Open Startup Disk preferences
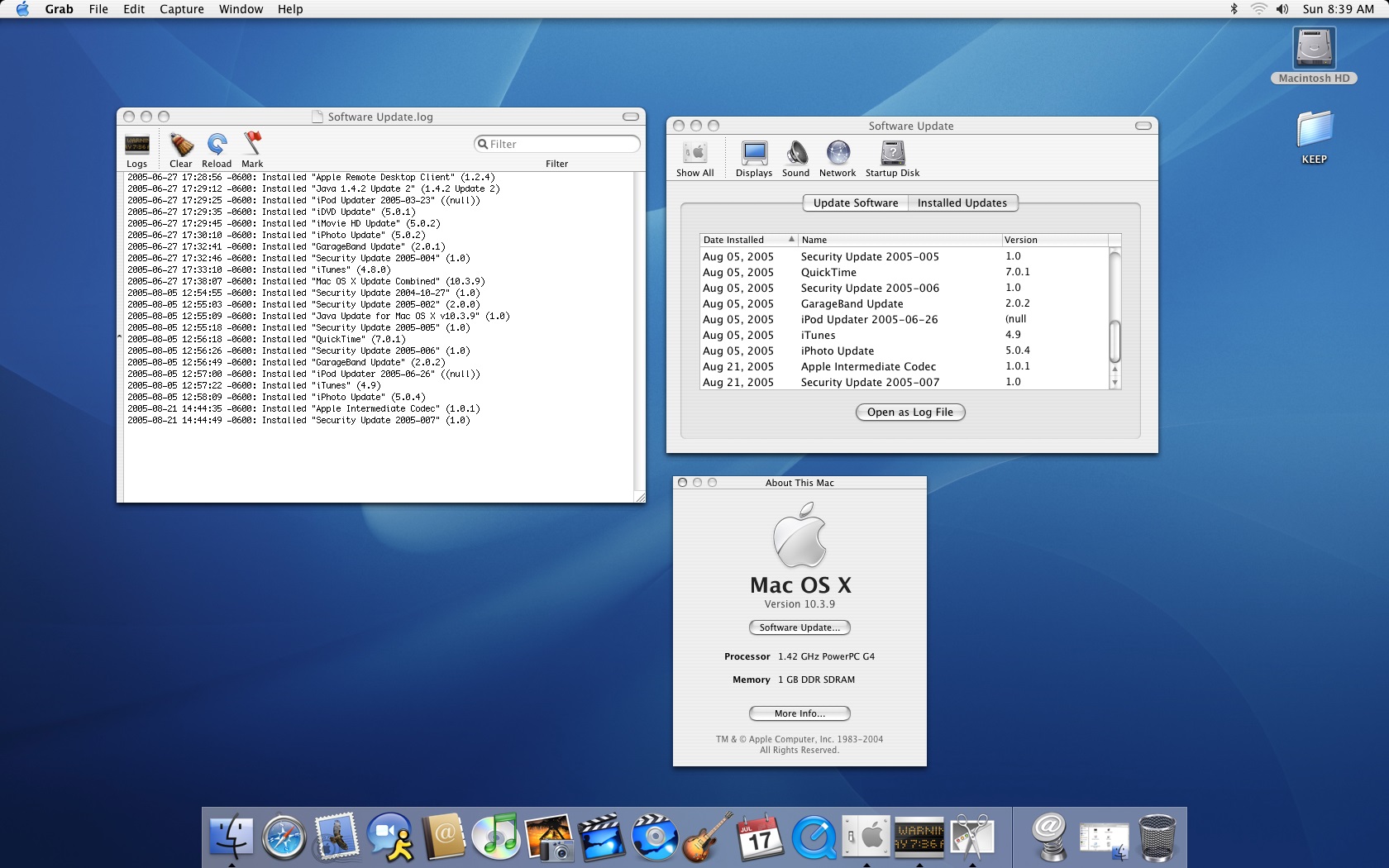 (892, 159)
